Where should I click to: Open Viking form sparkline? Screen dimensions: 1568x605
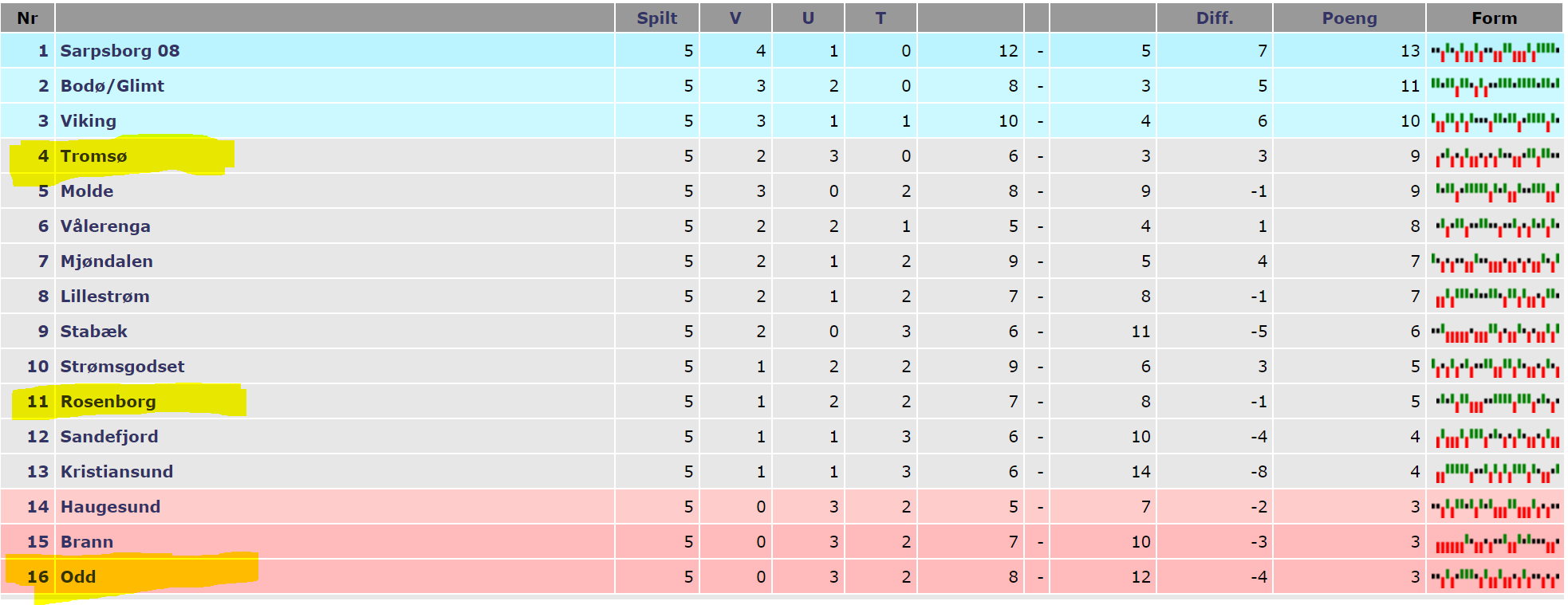1495,122
